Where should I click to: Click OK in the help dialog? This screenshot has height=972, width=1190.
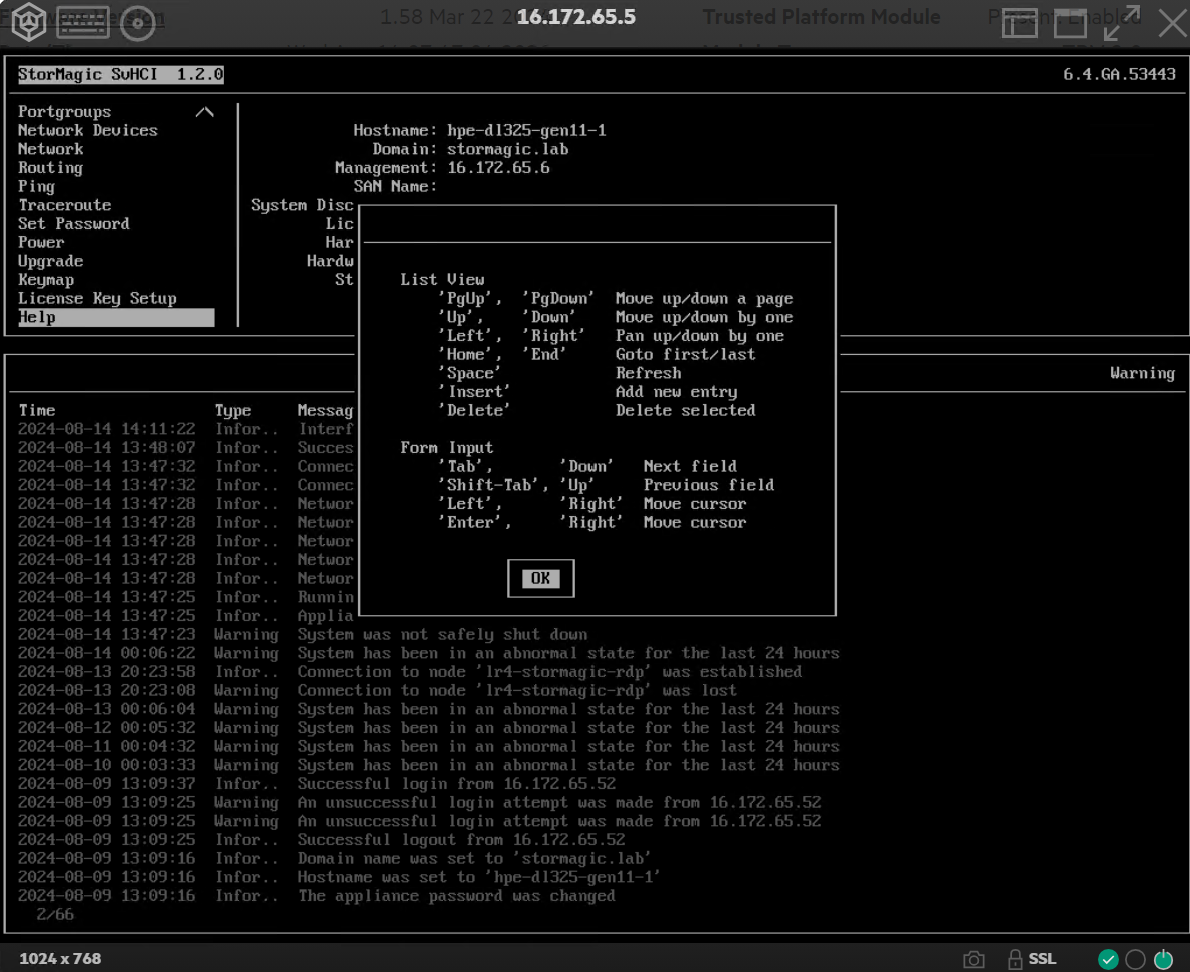click(x=540, y=578)
